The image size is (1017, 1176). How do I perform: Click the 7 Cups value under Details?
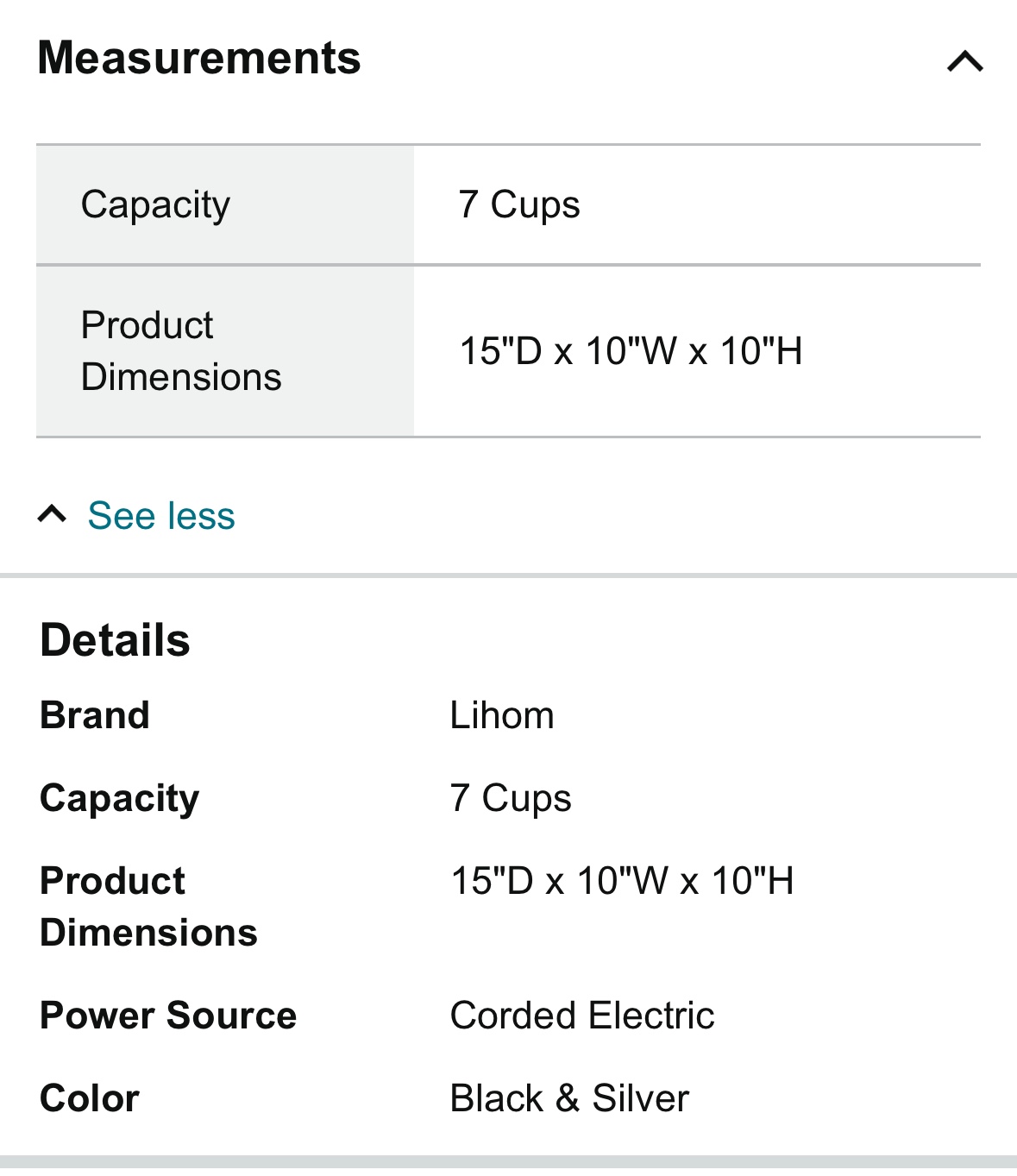pyautogui.click(x=511, y=799)
